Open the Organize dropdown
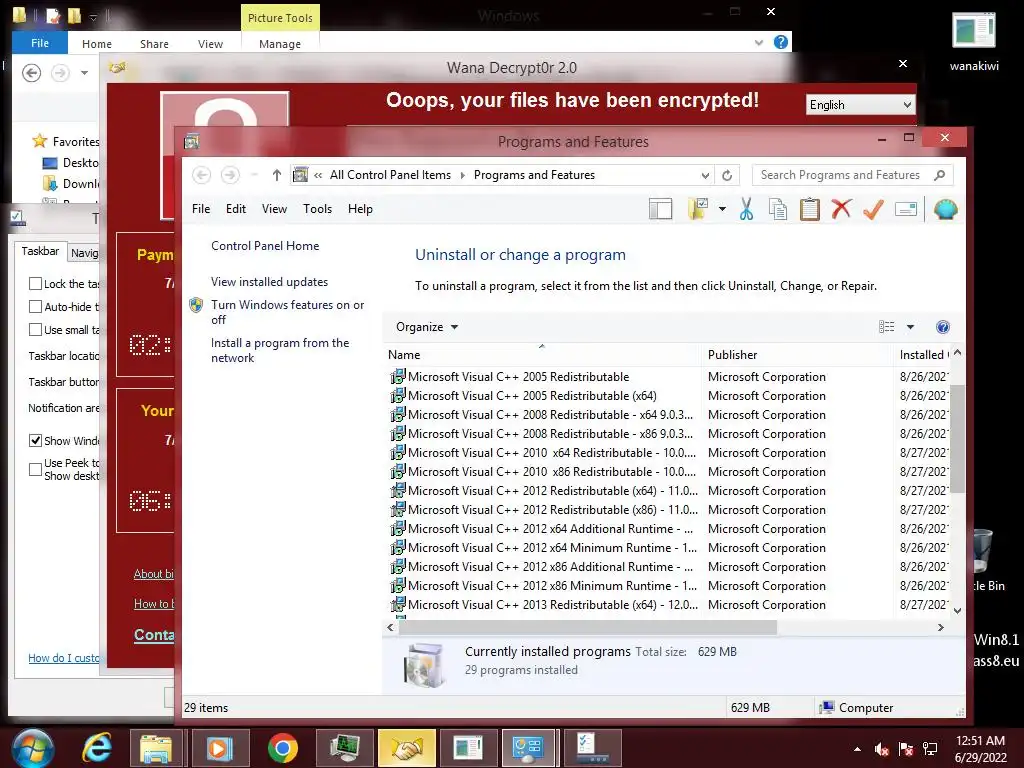The image size is (1024, 768). [x=427, y=327]
